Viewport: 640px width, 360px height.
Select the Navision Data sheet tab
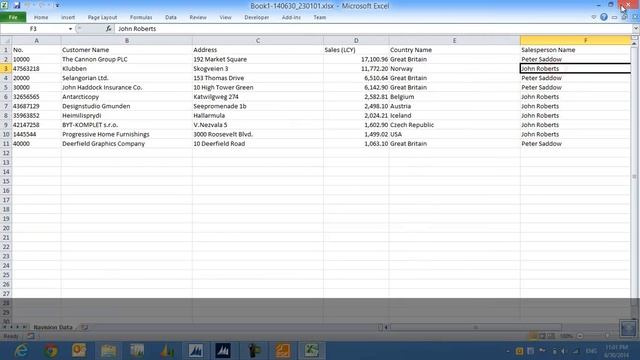[53, 327]
